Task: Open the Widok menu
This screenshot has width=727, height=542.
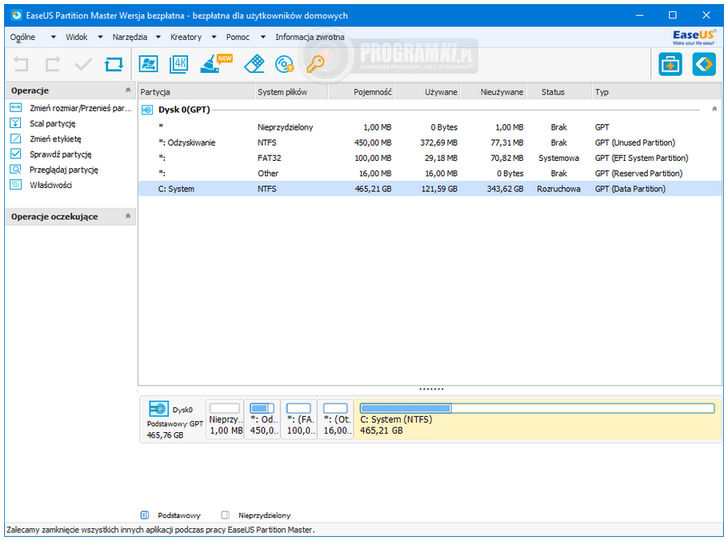Action: pyautogui.click(x=77, y=37)
